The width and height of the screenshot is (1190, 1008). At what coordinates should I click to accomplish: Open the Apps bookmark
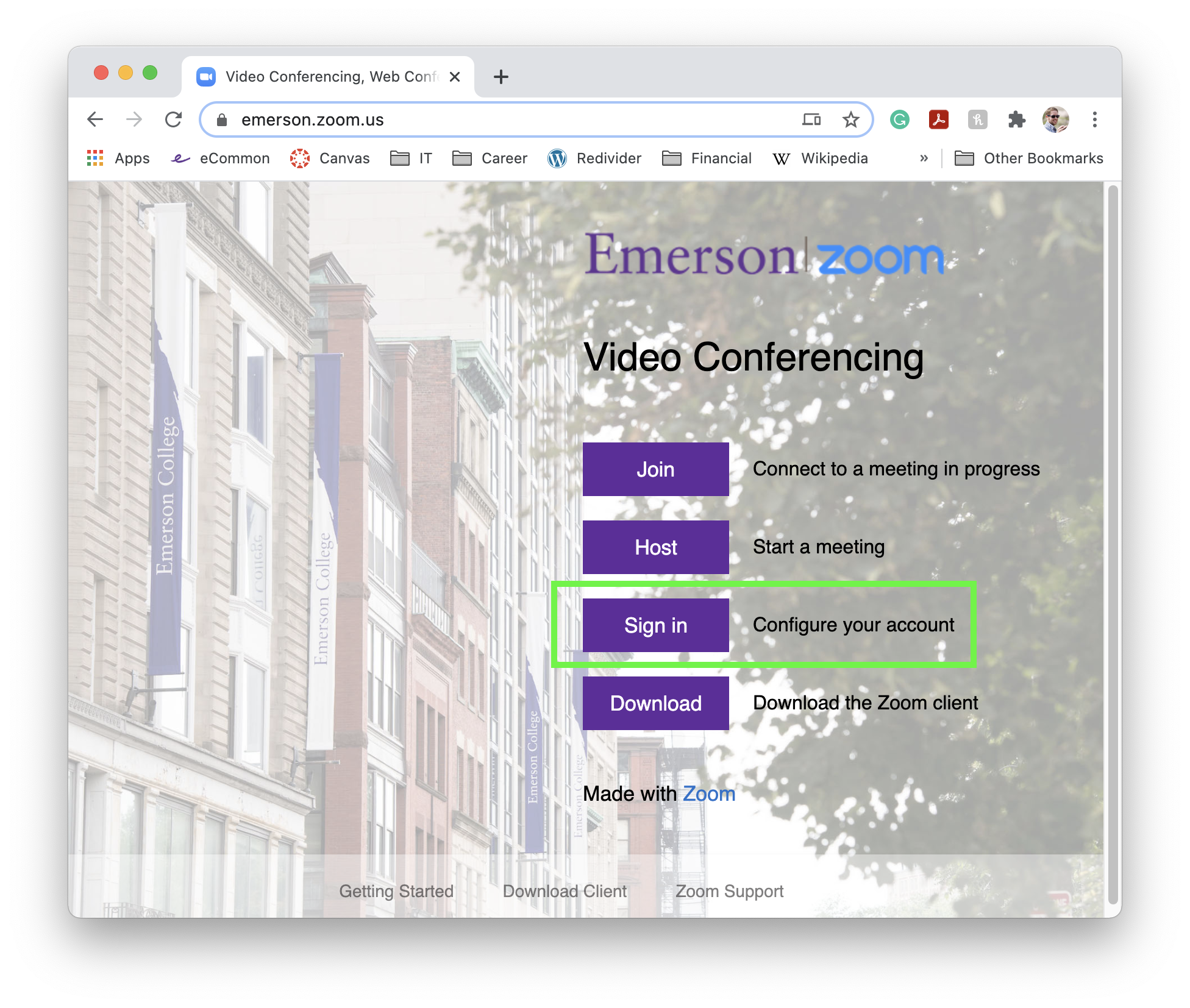pos(118,158)
